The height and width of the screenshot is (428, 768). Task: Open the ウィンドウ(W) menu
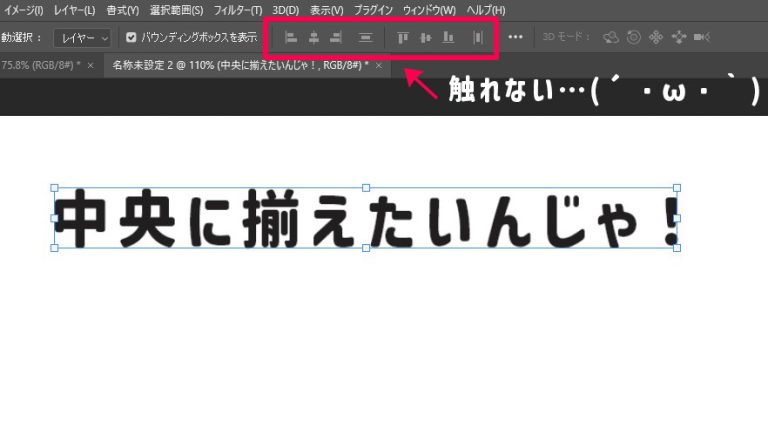pyautogui.click(x=429, y=10)
